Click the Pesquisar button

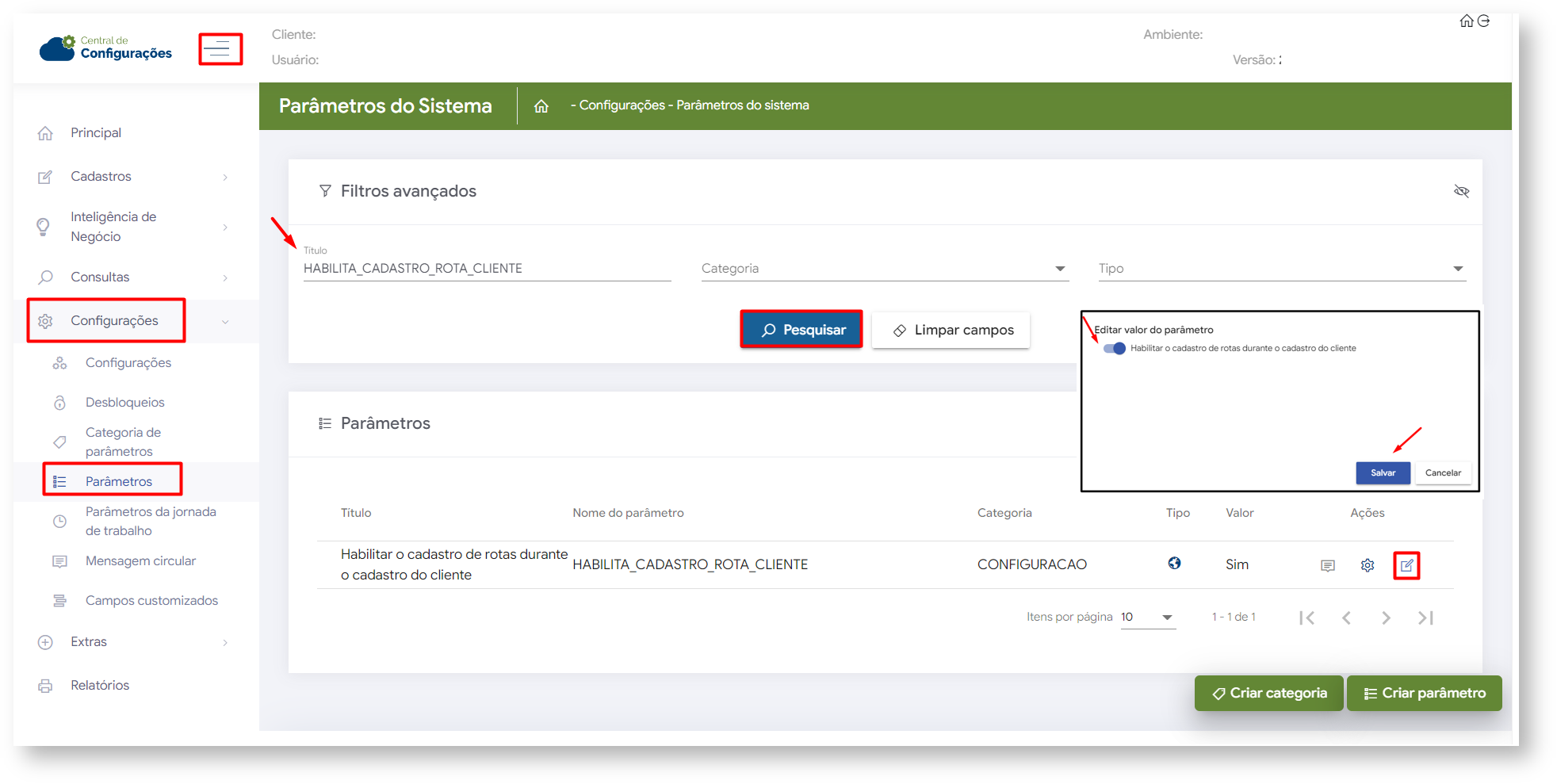click(801, 330)
